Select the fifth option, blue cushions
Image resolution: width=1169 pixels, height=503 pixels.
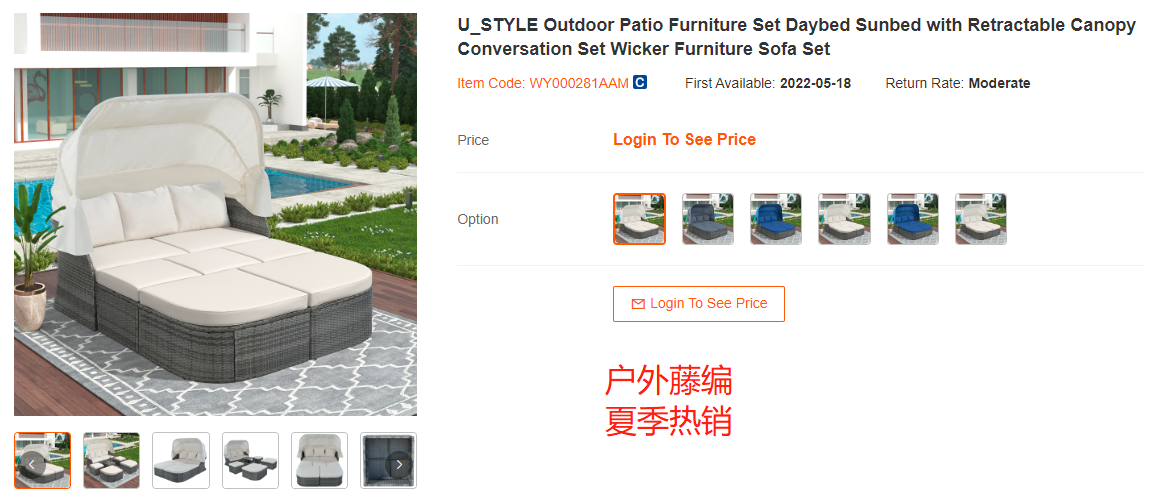coord(913,219)
